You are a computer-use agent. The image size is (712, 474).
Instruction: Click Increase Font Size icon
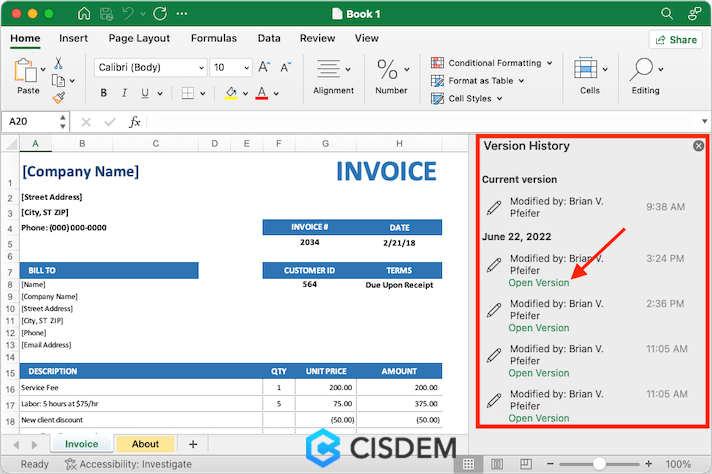pos(264,67)
